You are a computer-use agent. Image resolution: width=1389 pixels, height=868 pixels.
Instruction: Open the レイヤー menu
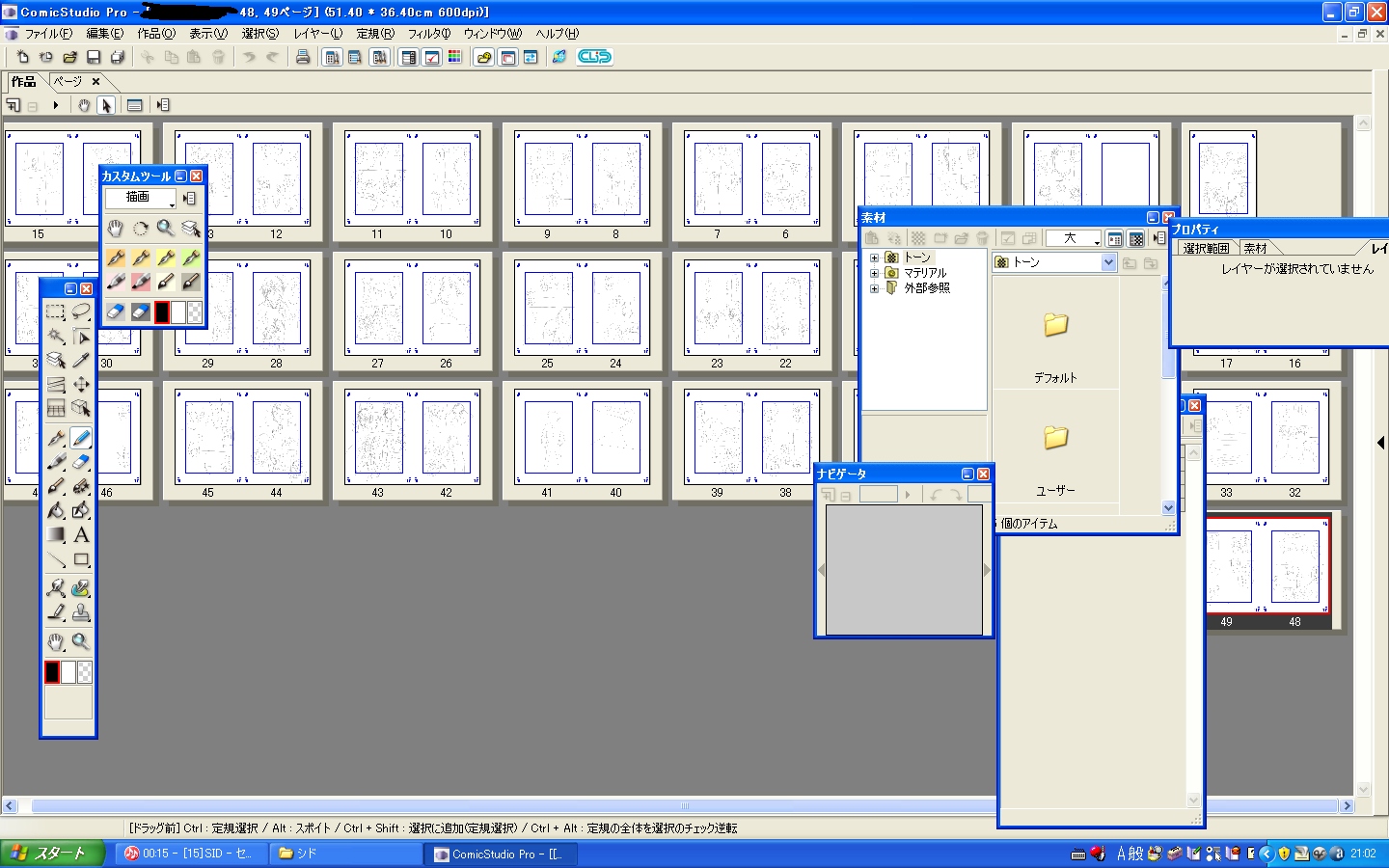[x=317, y=33]
